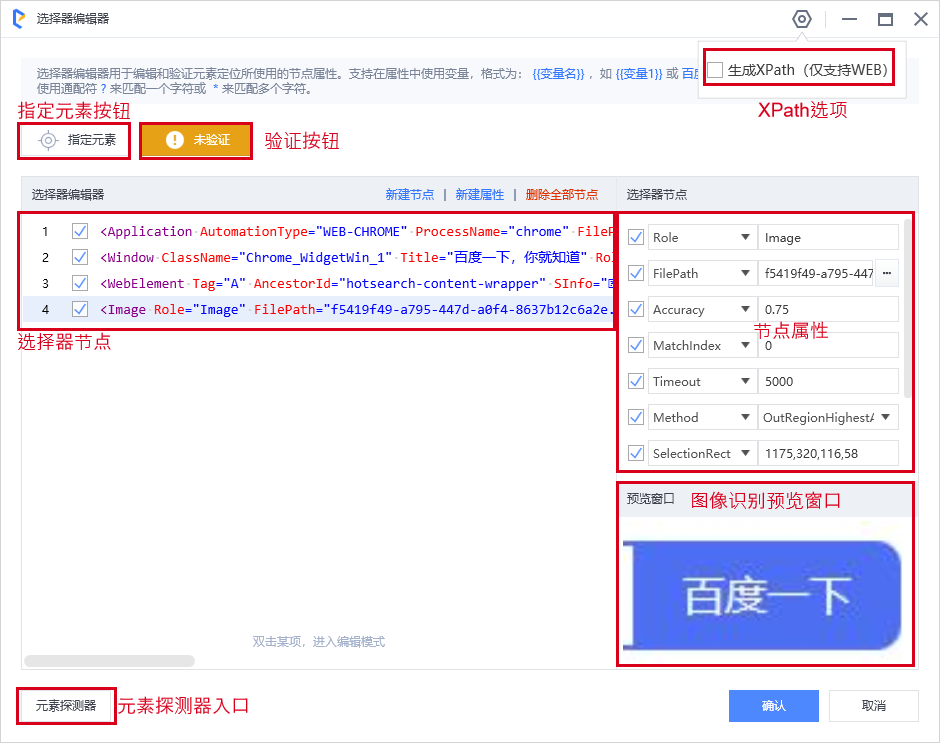Open the Method value dropdown OutRegionHighest
Viewport: 940px width, 743px height.
click(827, 417)
